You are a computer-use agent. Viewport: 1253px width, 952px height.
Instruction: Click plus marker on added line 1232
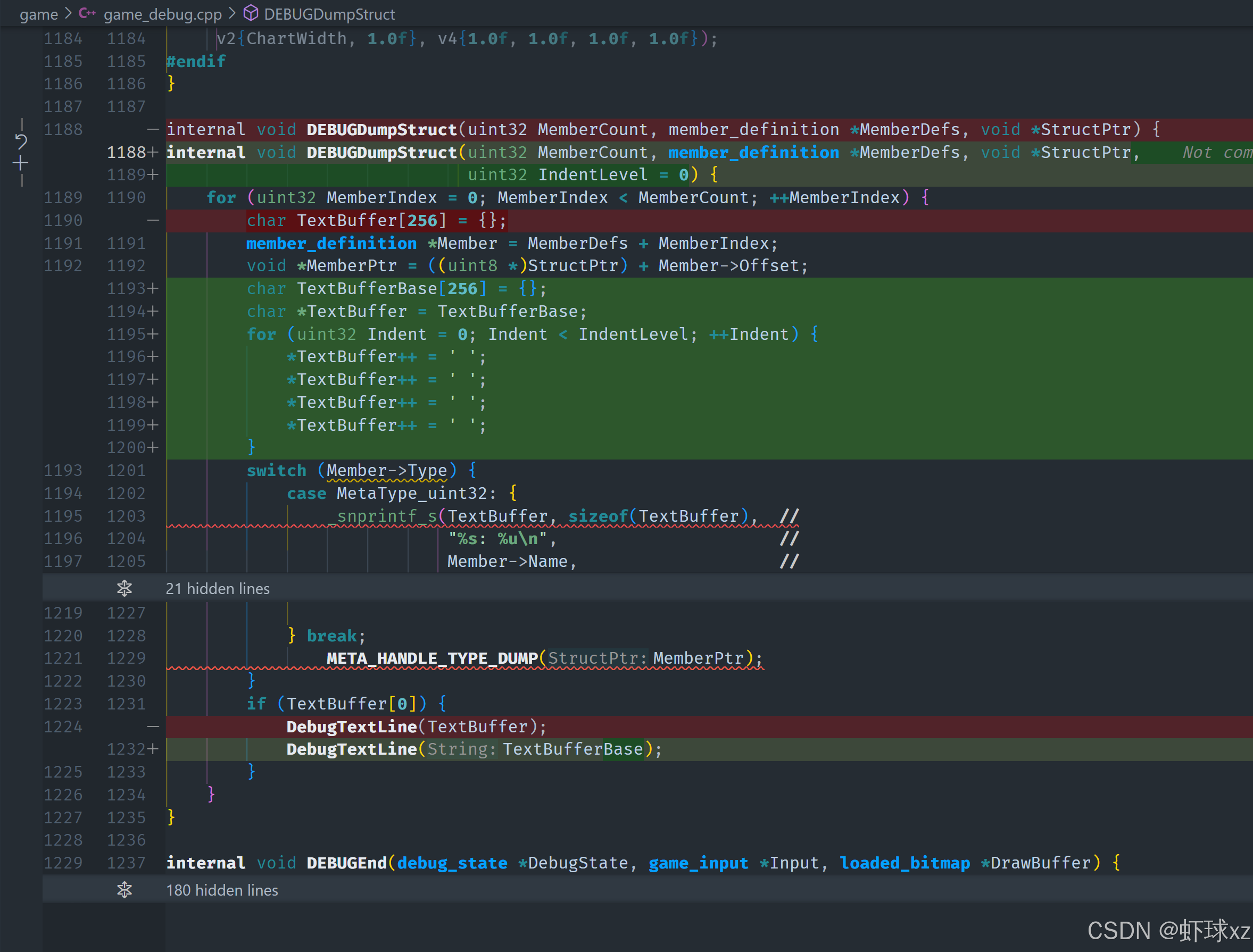click(153, 749)
